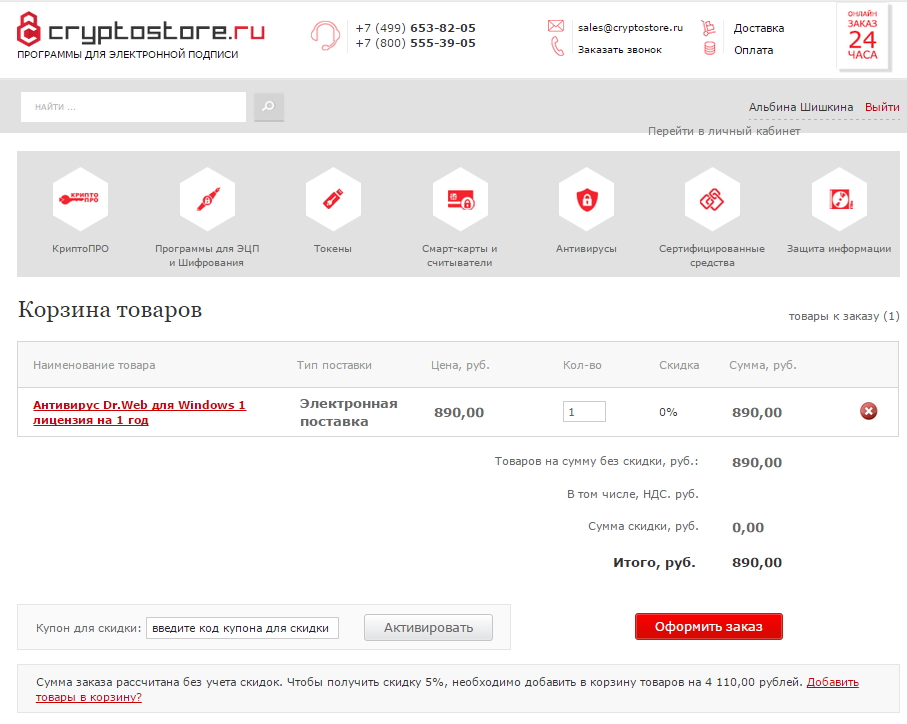The image size is (907, 724).
Task: Select the Антивирусы menu label
Action: point(586,249)
